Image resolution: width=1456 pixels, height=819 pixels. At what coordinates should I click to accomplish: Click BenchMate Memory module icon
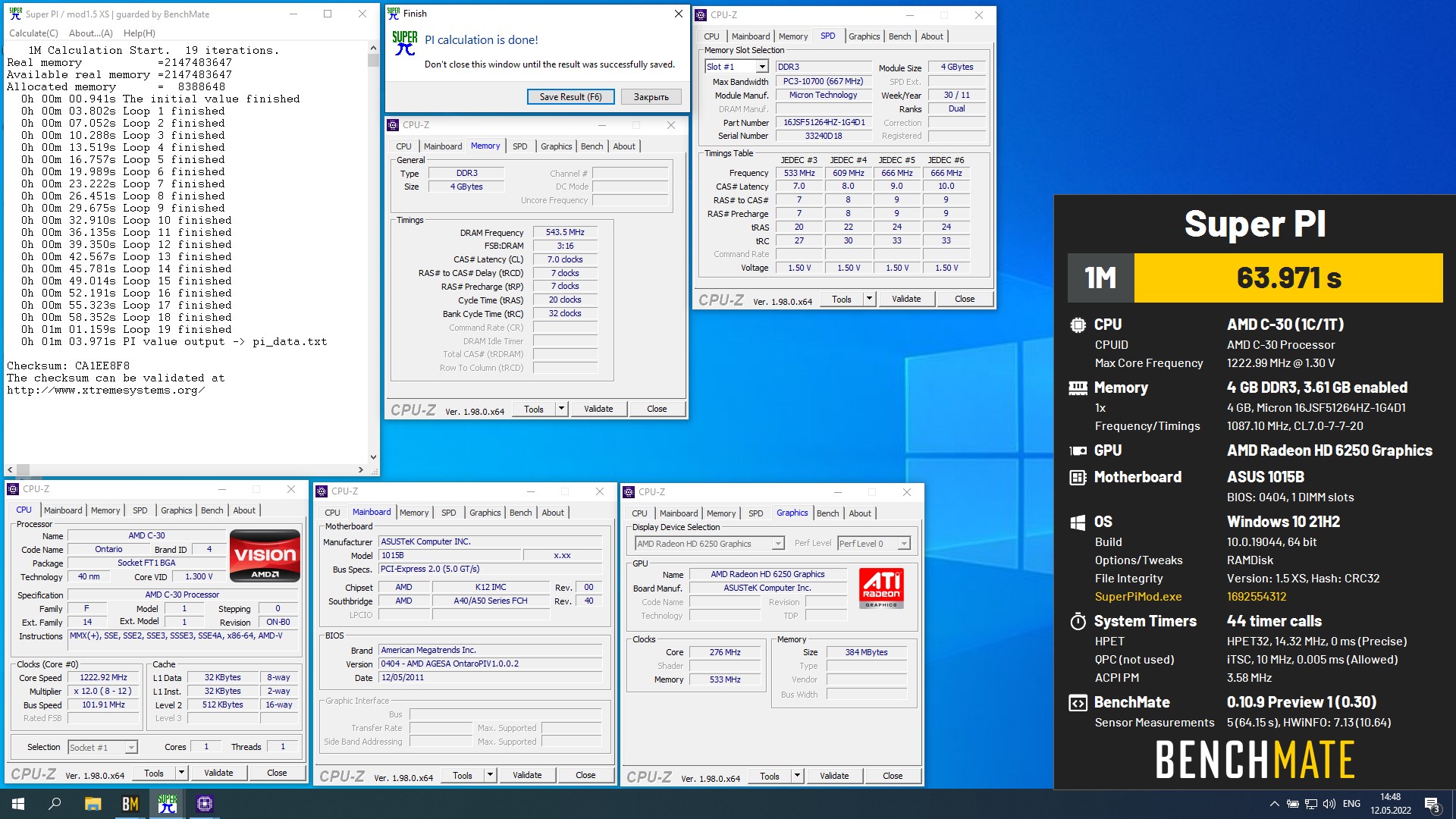click(x=1078, y=388)
